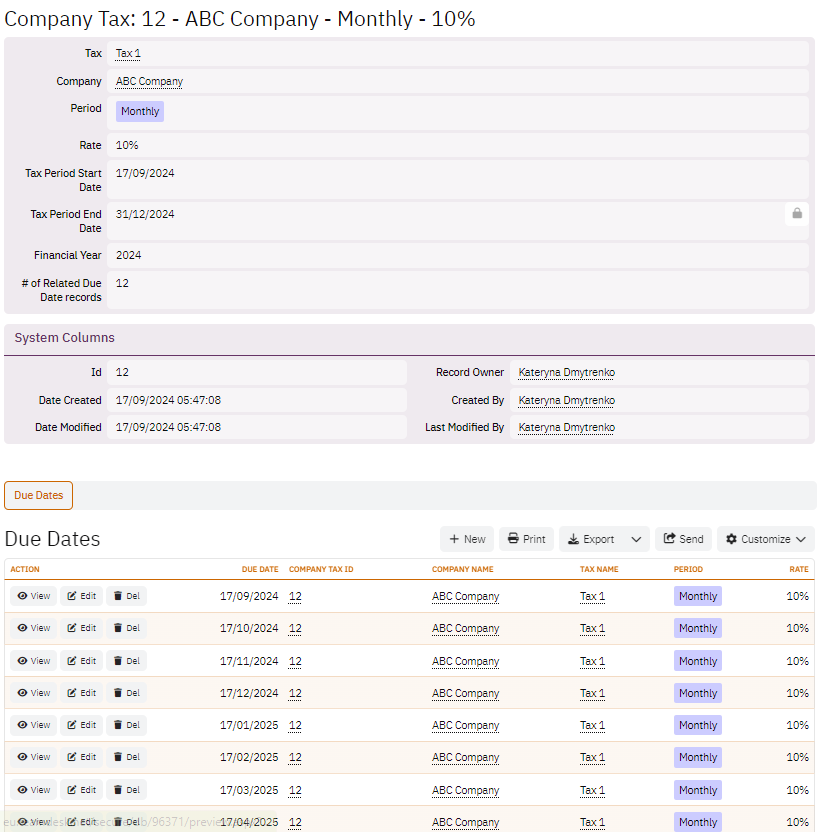Click the lock icon beside Tax Period End Date

[x=797, y=213]
